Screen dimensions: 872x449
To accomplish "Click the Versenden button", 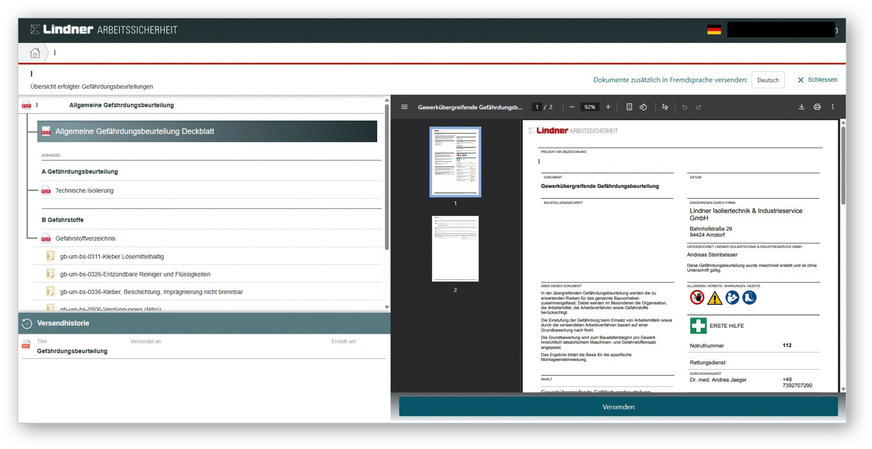I will click(618, 407).
